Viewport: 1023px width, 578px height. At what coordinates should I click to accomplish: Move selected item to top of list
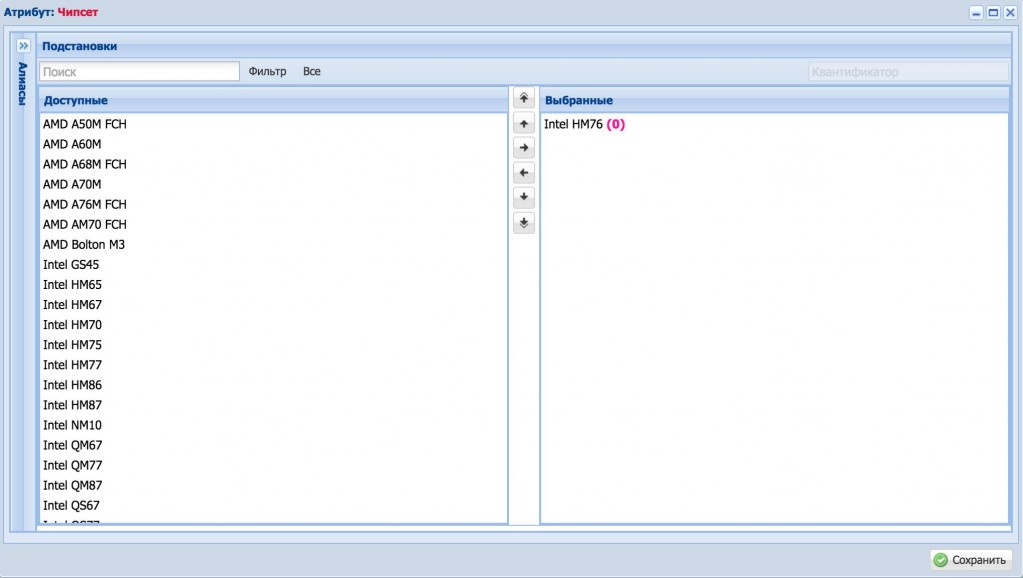pyautogui.click(x=523, y=99)
